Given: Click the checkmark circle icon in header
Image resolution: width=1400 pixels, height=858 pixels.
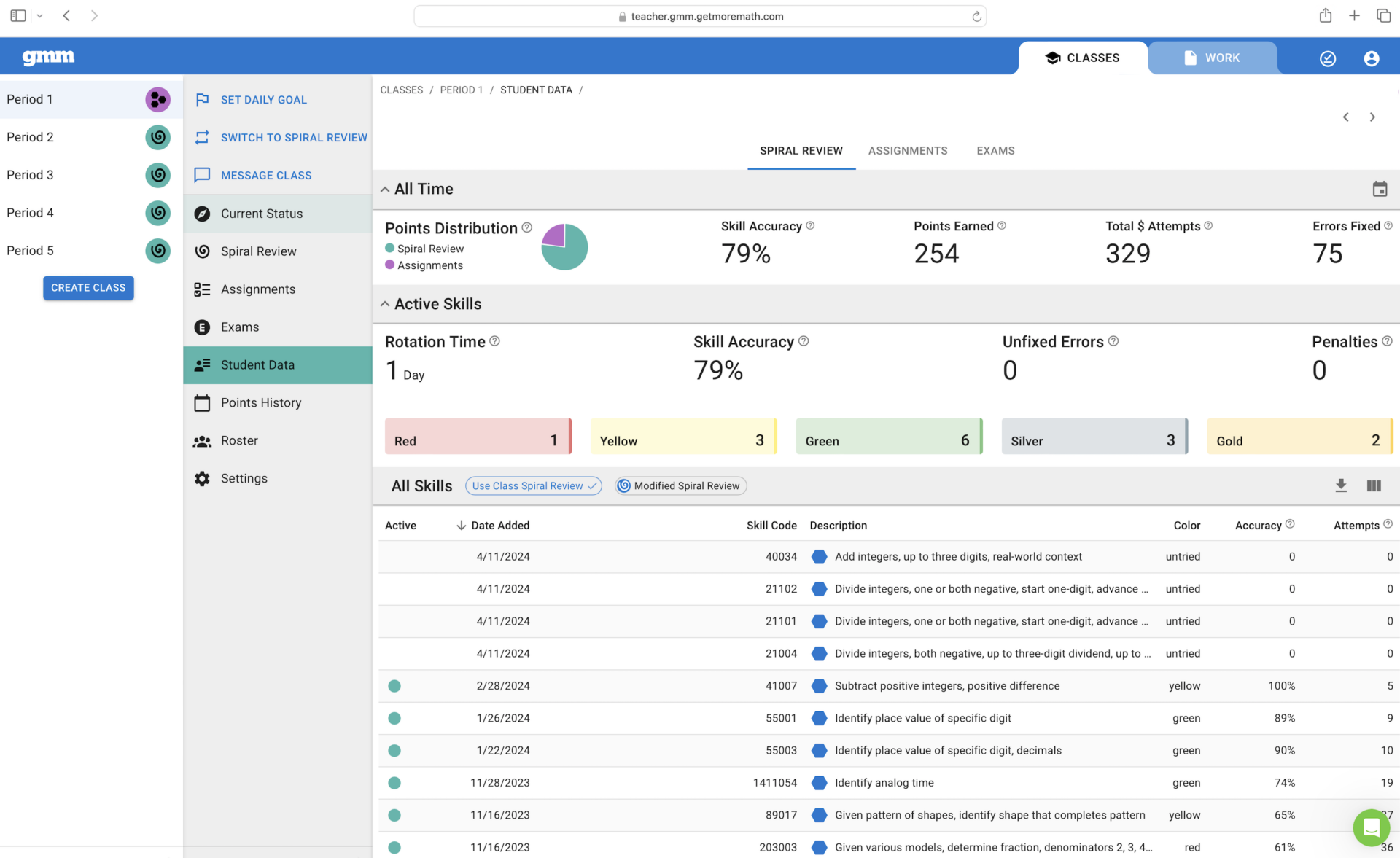Looking at the screenshot, I should click(1327, 58).
